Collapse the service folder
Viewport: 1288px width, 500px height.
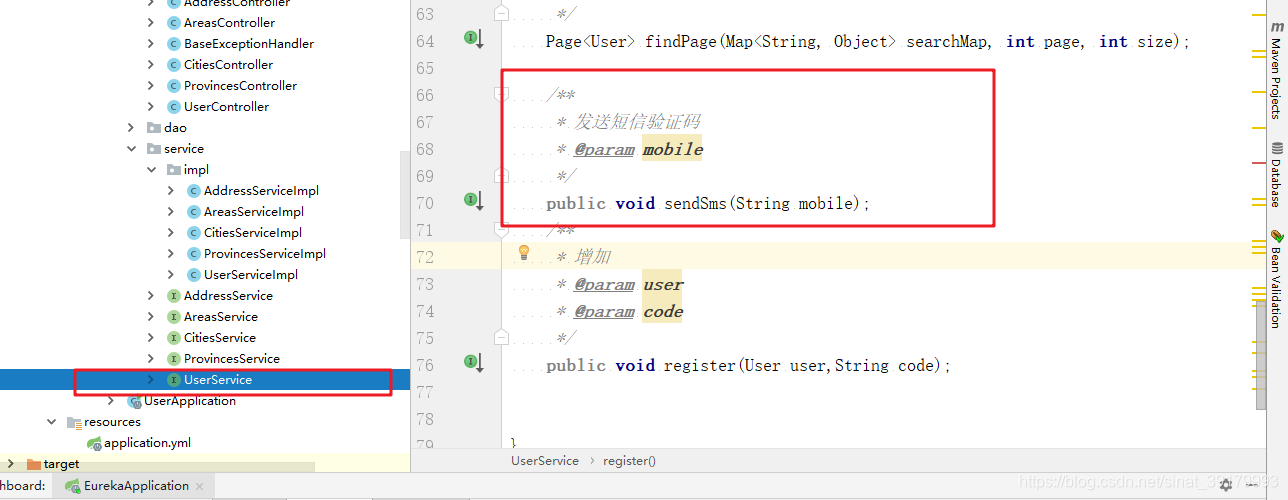[131, 148]
